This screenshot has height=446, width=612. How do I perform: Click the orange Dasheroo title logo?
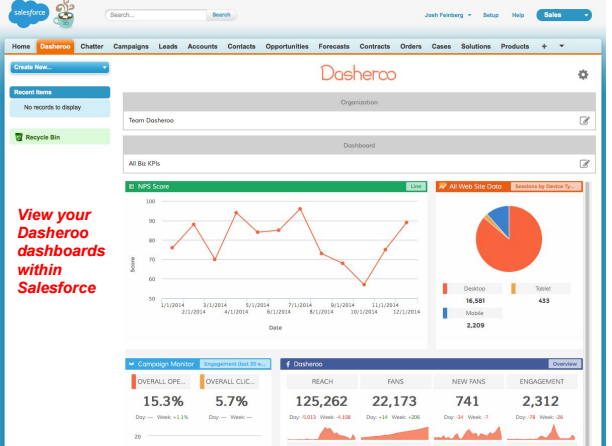(358, 73)
